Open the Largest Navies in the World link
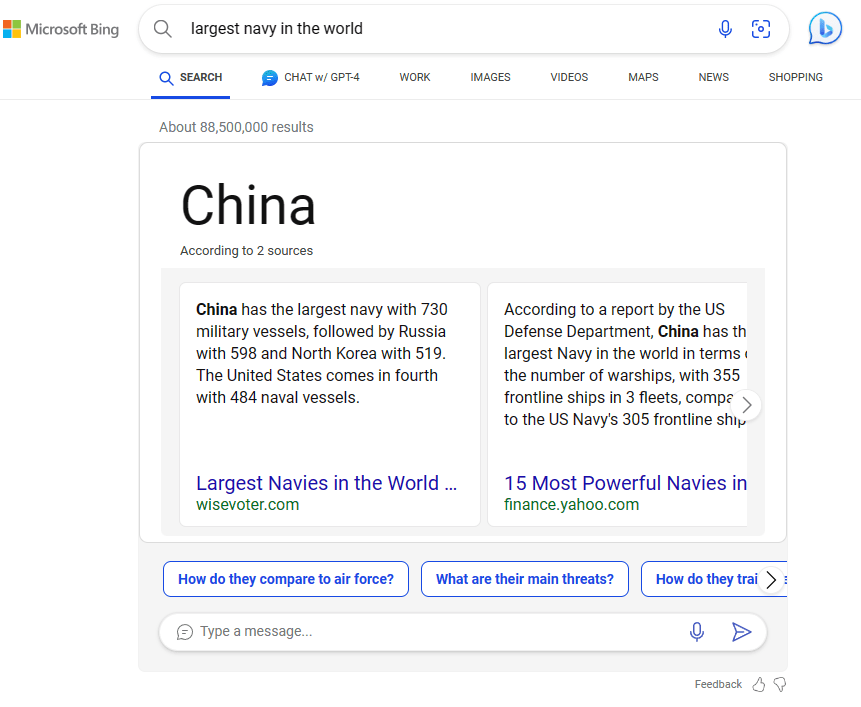The image size is (861, 707). click(326, 483)
